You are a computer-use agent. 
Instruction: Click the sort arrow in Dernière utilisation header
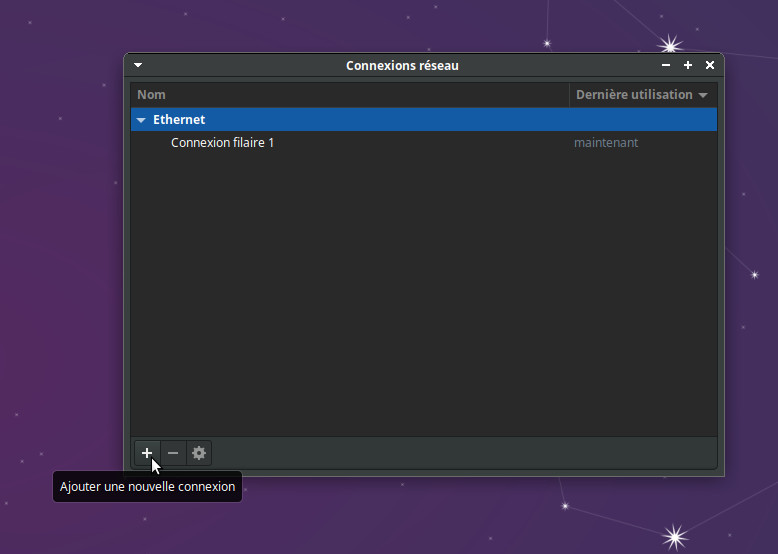click(x=703, y=95)
